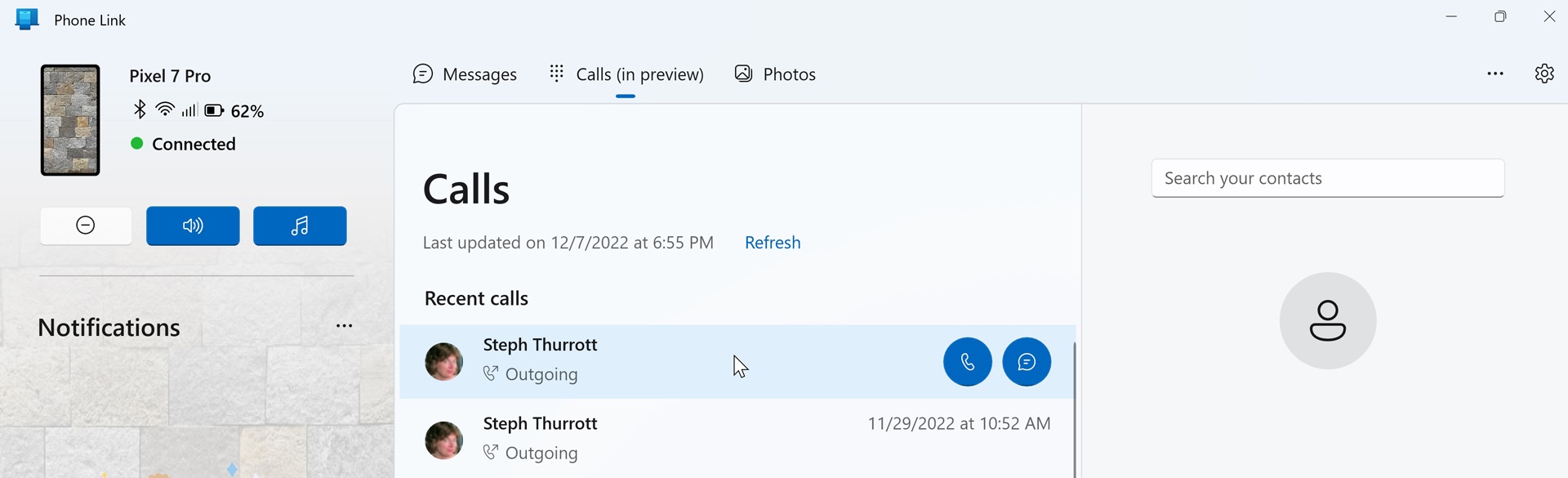Switch to the Messages tab
This screenshot has width=1568, height=478.
coord(465,74)
